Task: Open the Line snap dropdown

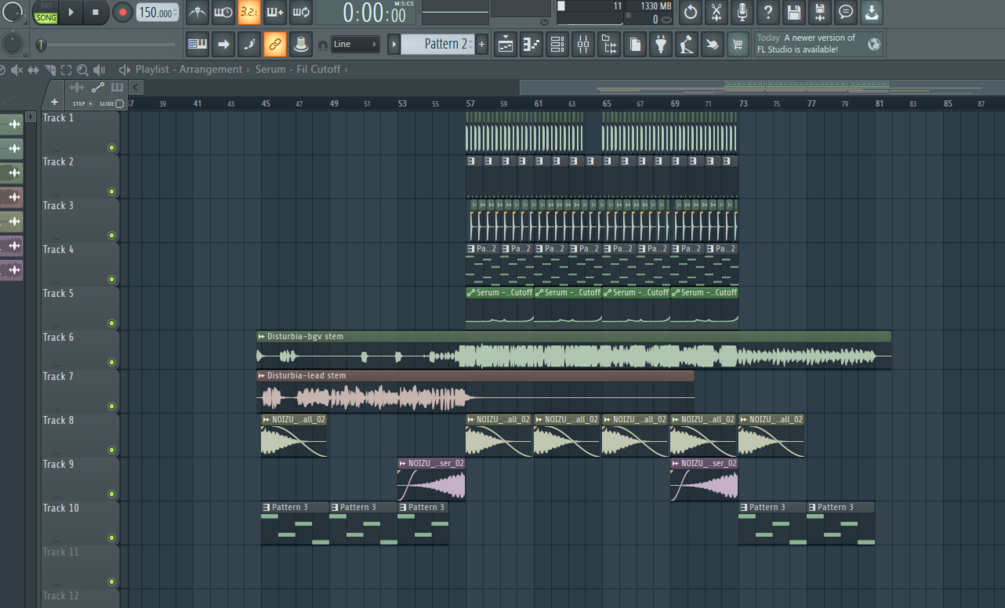Action: 354,44
